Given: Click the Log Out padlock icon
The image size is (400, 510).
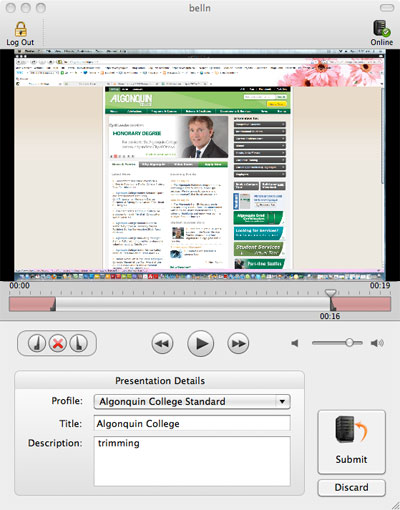Looking at the screenshot, I should pos(21,29).
